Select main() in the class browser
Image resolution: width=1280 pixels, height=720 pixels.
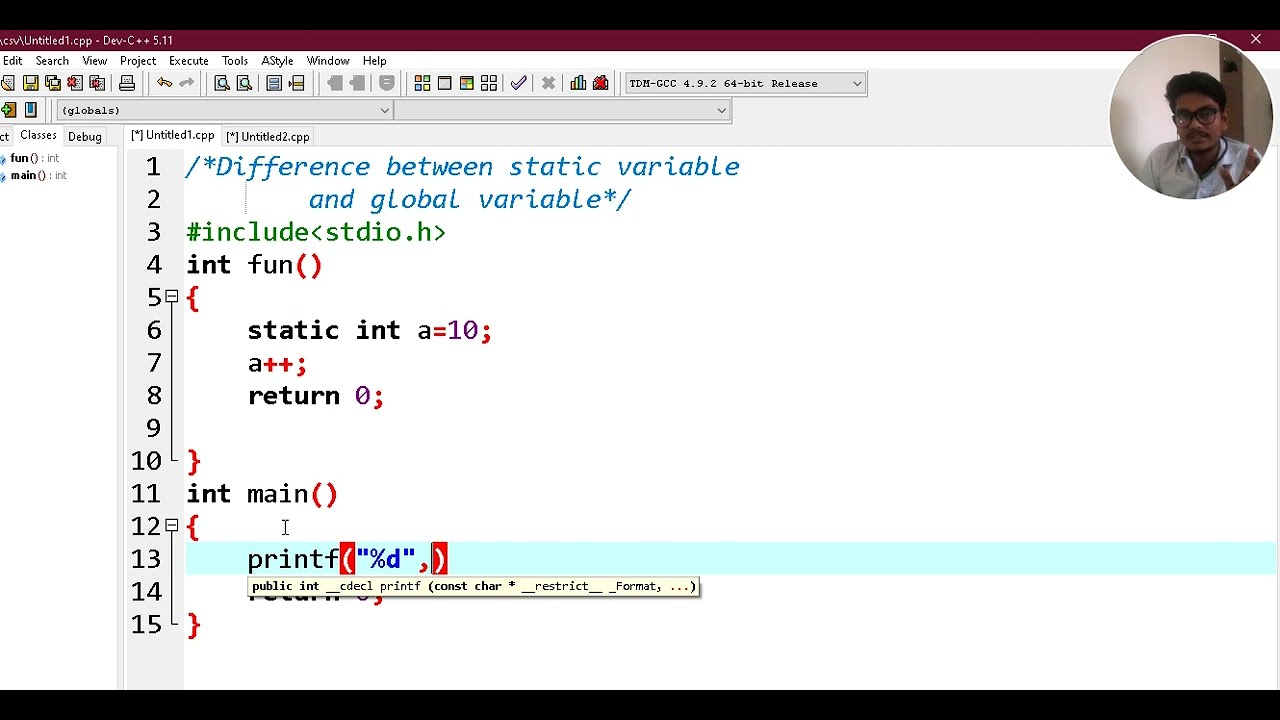click(x=38, y=176)
